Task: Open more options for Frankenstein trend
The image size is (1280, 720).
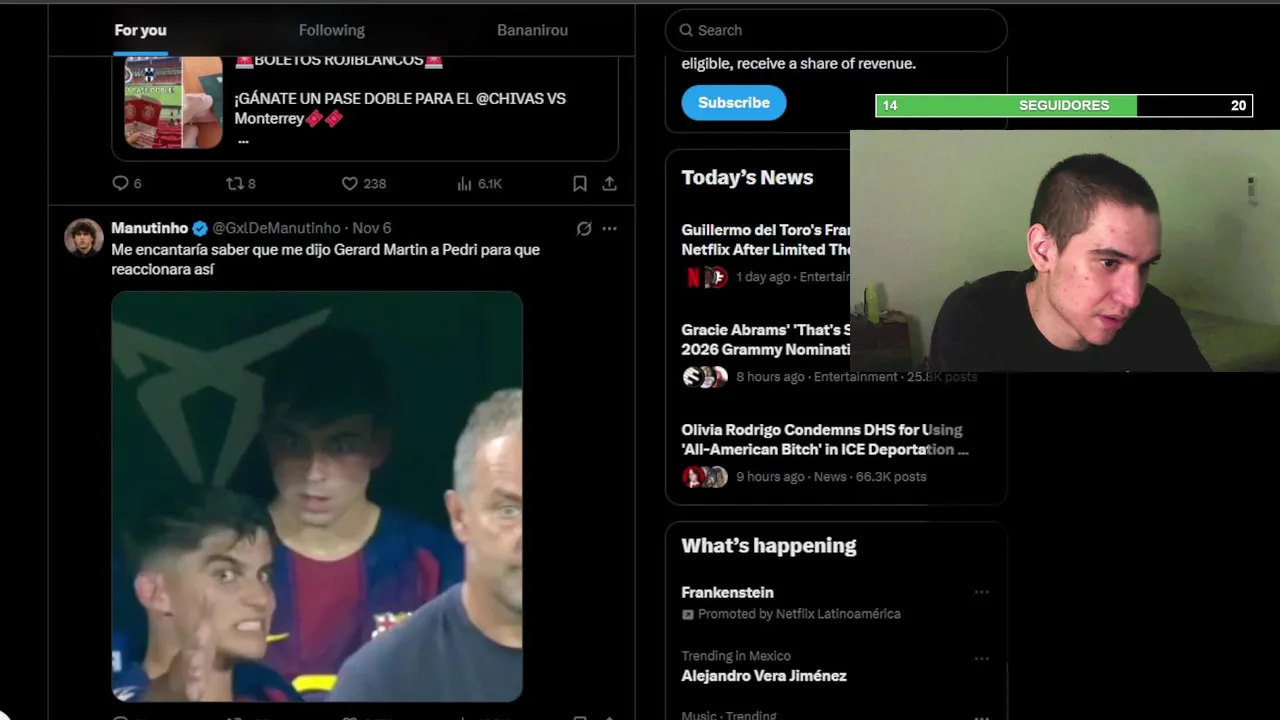Action: (x=982, y=592)
